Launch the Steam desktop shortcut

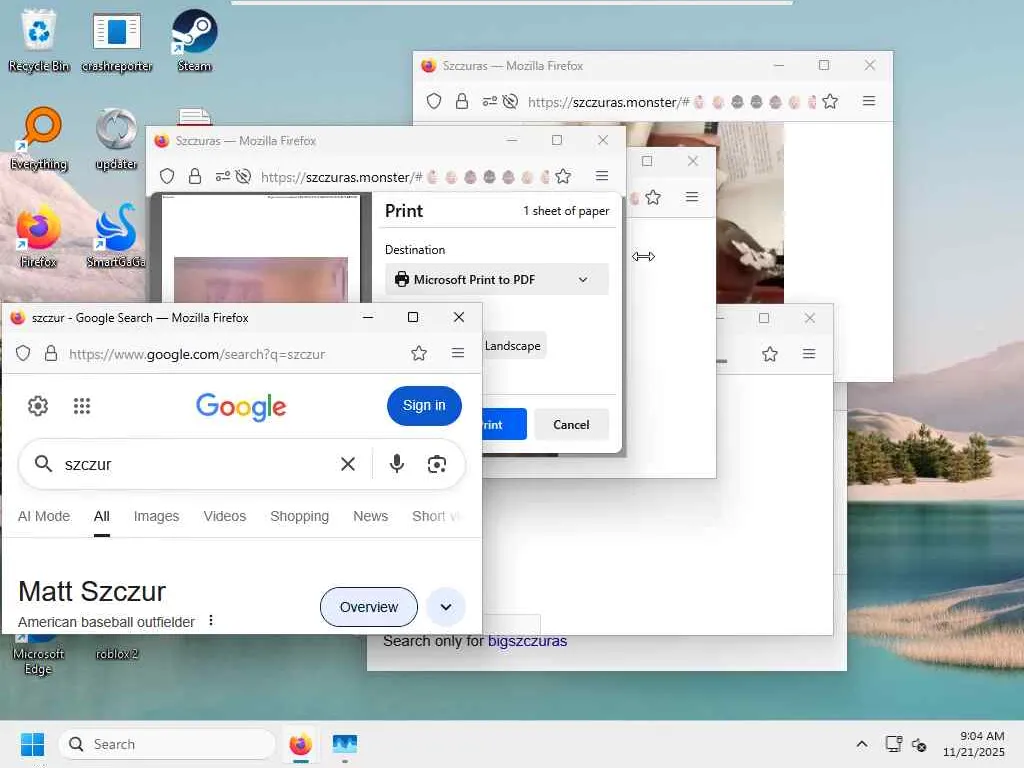point(194,40)
